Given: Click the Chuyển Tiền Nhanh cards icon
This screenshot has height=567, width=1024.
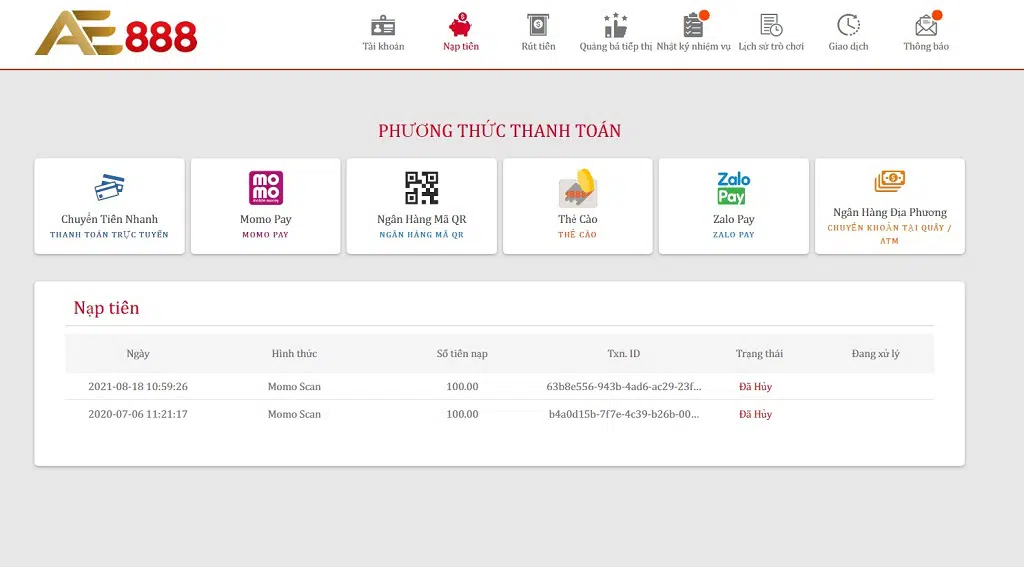Looking at the screenshot, I should (x=109, y=187).
